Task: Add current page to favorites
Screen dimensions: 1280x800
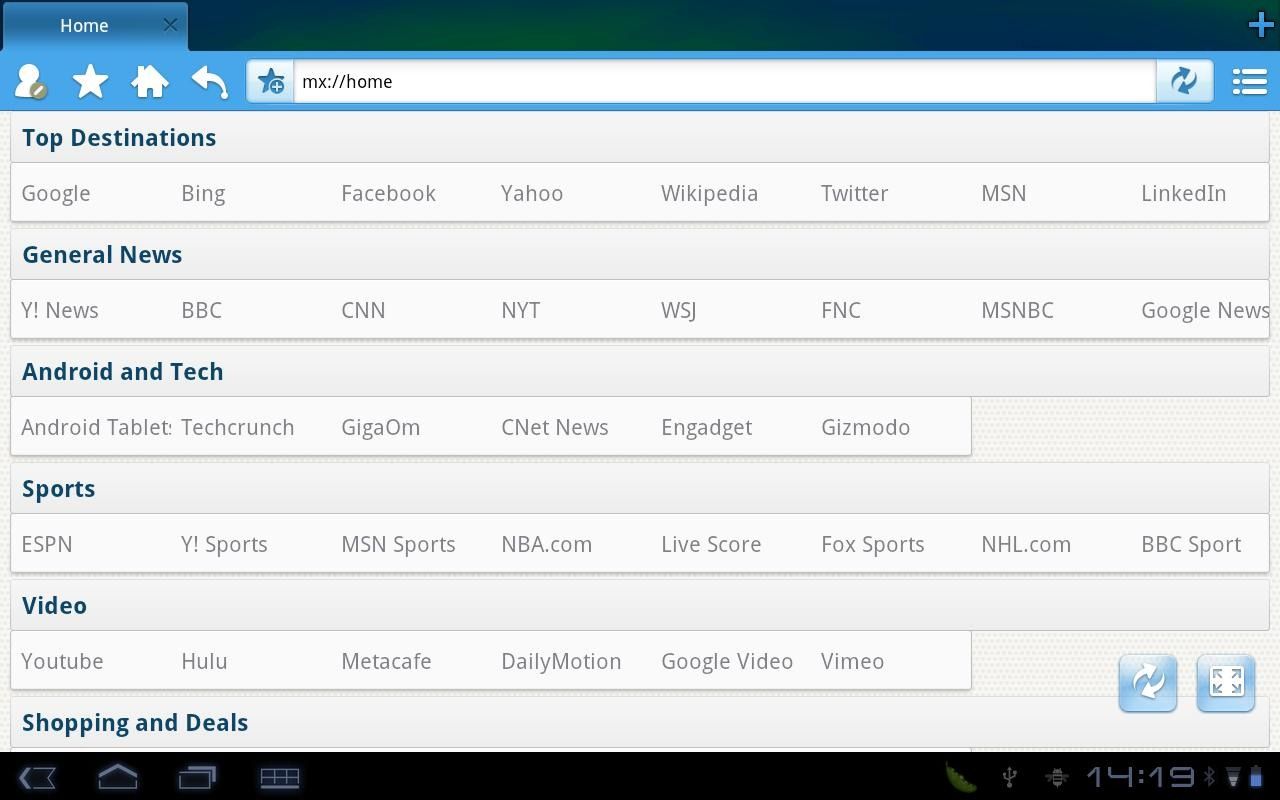Action: click(x=270, y=81)
